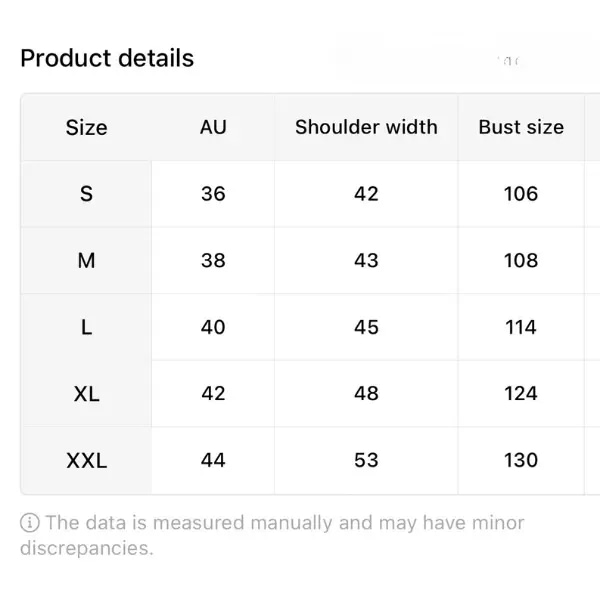The height and width of the screenshot is (600, 600).
Task: Select the L size row label
Action: click(x=86, y=328)
